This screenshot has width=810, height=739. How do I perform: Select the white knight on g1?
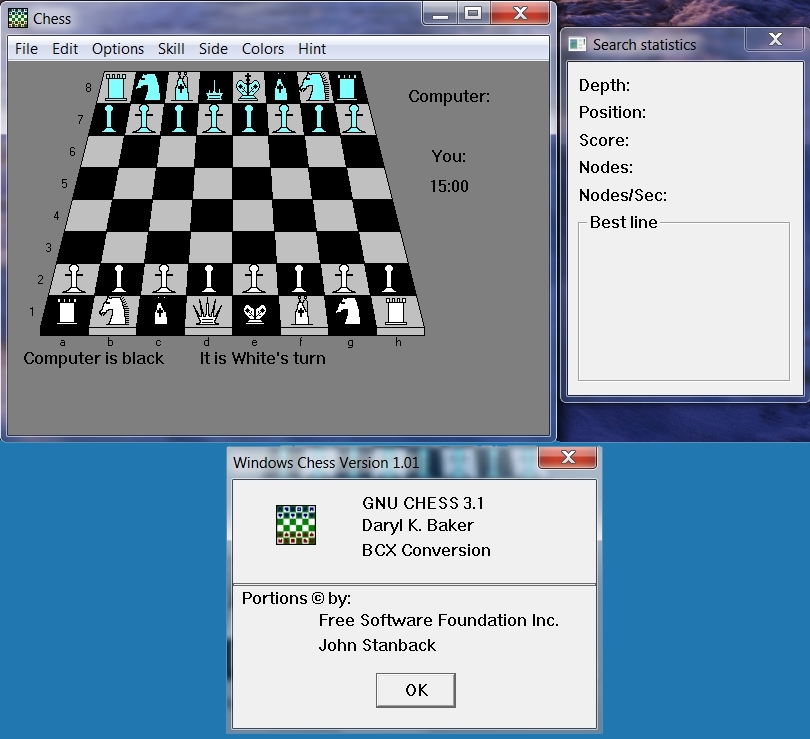(349, 311)
